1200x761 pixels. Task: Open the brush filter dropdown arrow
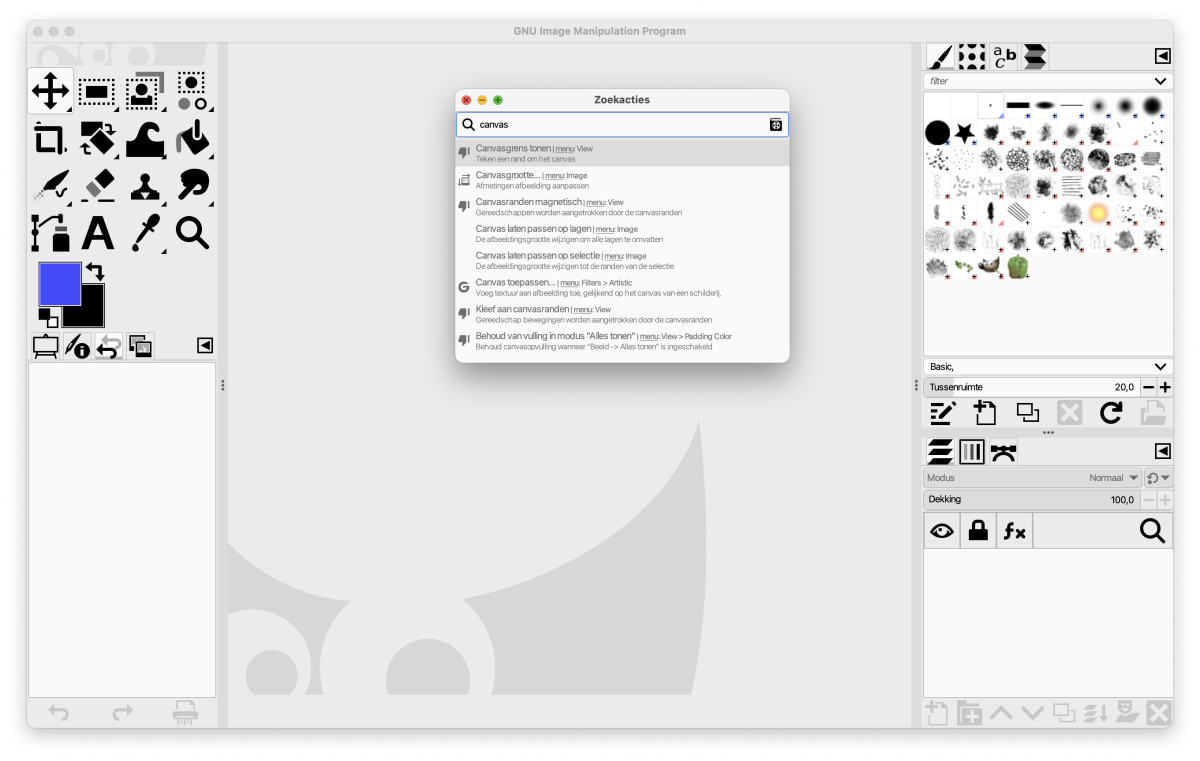point(1160,81)
